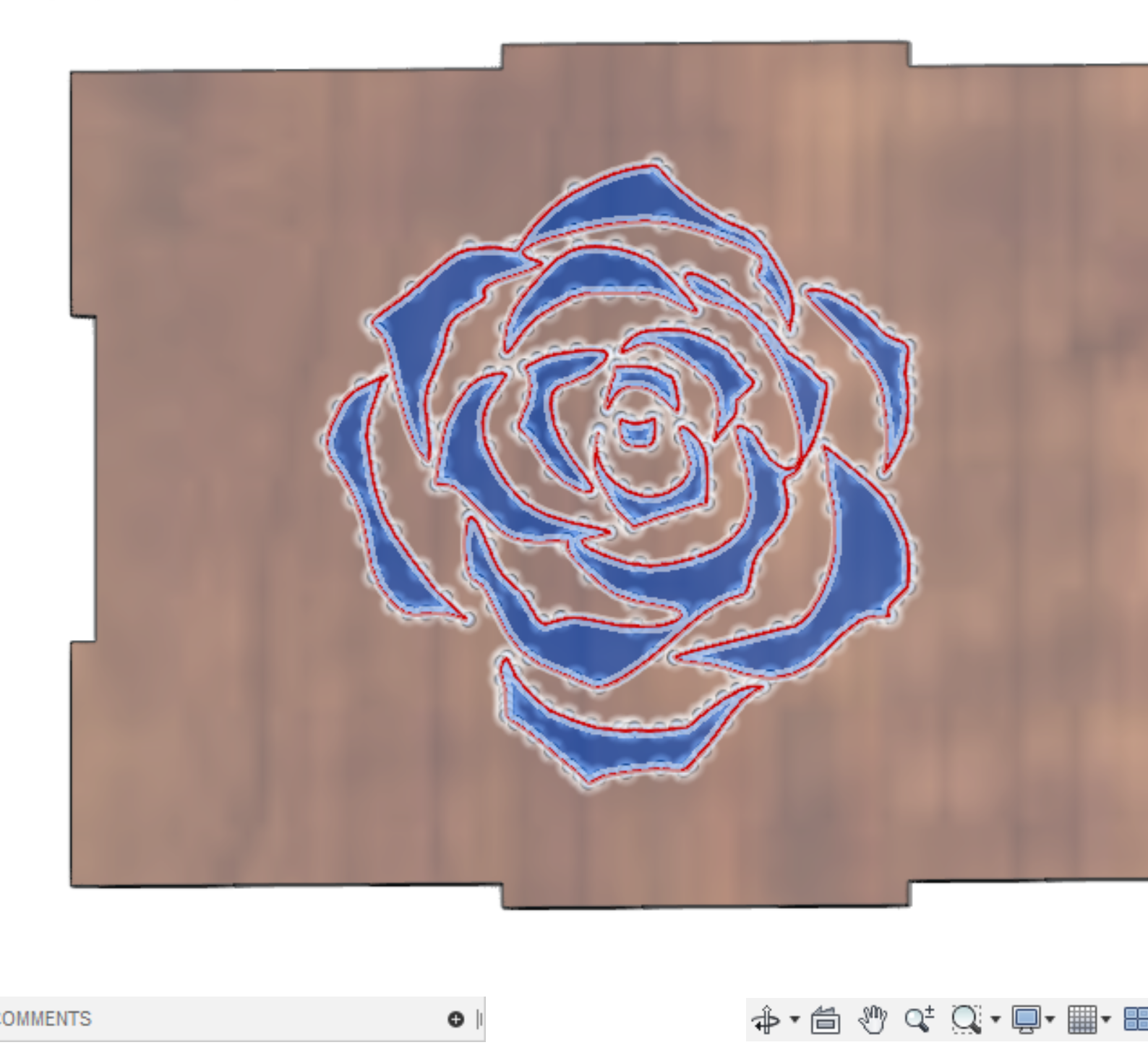Expand the Display Settings dropdown arrow
1148x1045 pixels.
pyautogui.click(x=1050, y=1020)
